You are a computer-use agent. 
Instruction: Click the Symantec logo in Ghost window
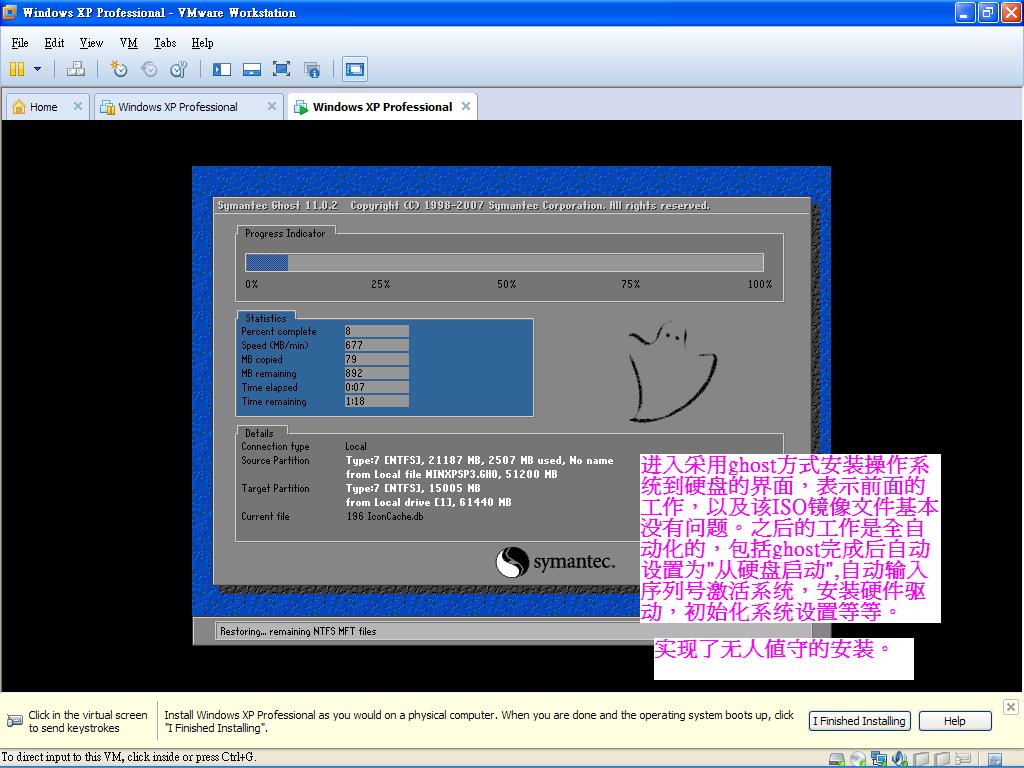[x=556, y=562]
